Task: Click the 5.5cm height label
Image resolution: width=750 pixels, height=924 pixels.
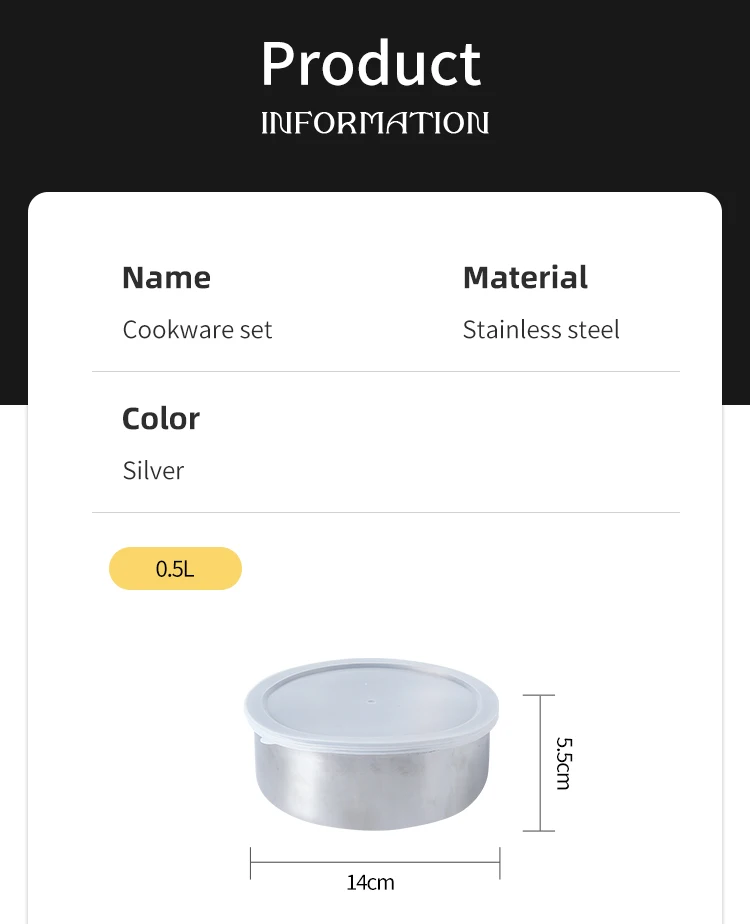Action: point(563,763)
